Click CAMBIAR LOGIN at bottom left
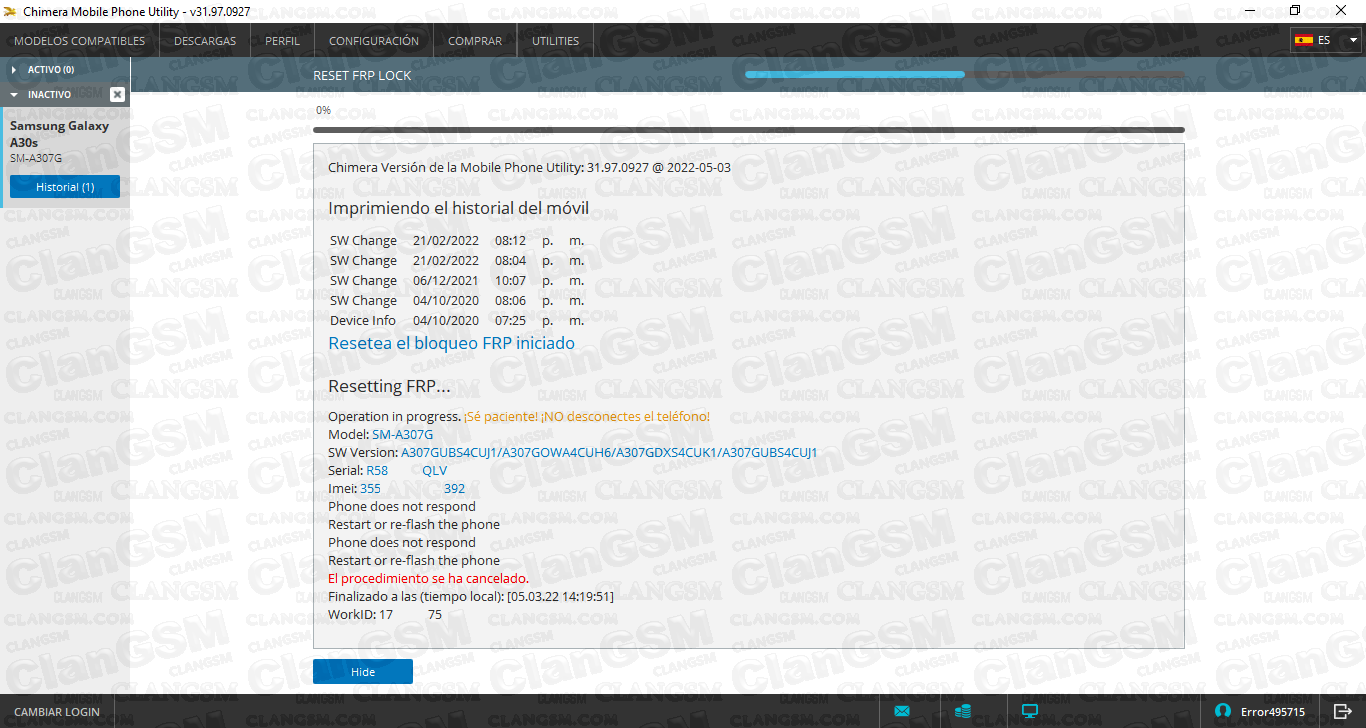 tap(55, 711)
